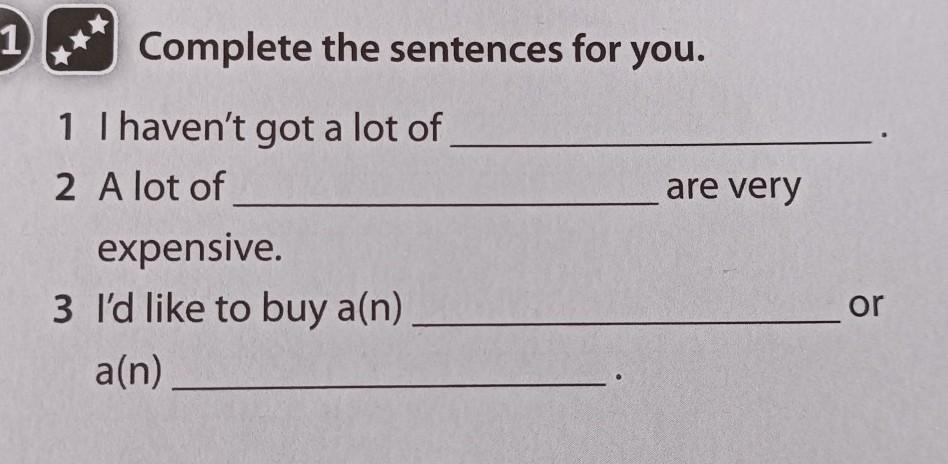
Task: Click the text 'I'd like to buy a(n)'
Action: tap(250, 310)
